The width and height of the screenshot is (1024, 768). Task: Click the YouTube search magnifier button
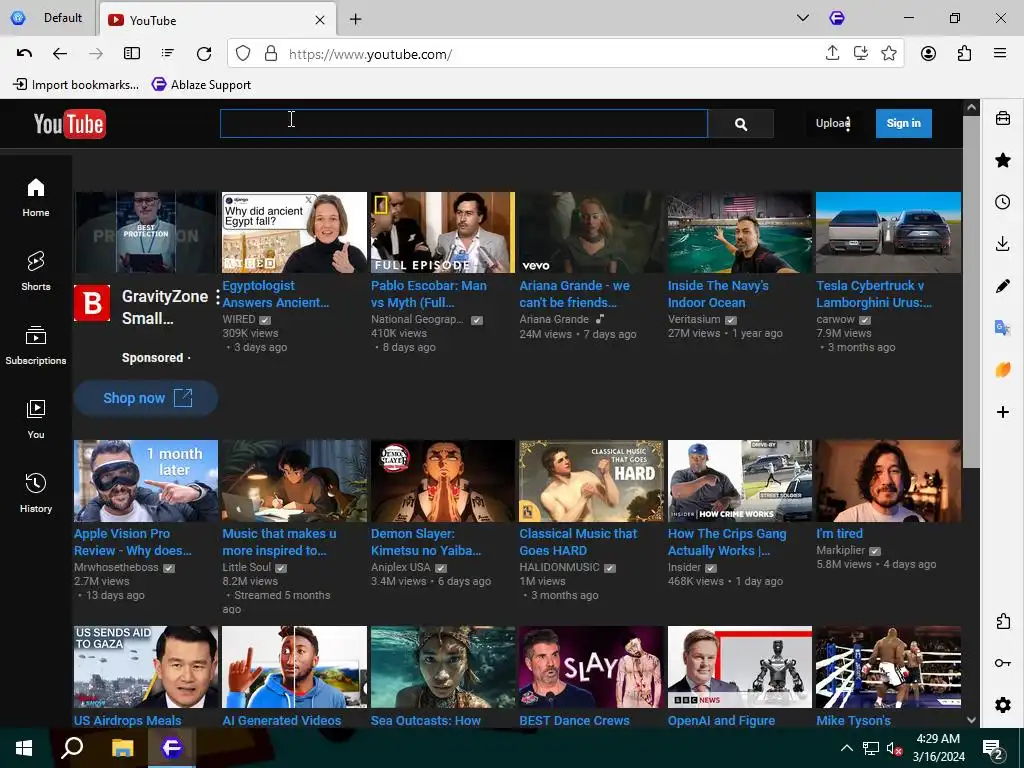tap(741, 123)
